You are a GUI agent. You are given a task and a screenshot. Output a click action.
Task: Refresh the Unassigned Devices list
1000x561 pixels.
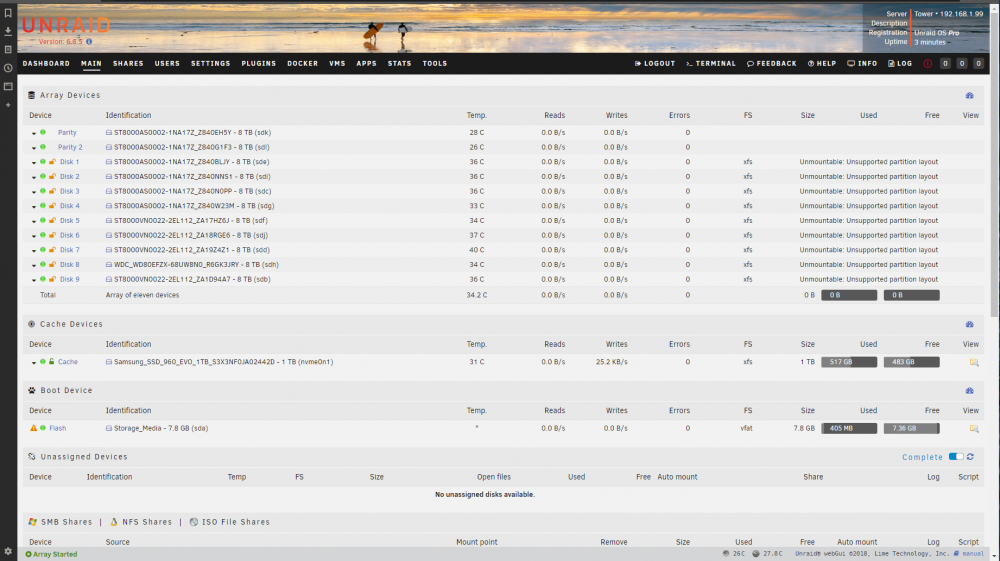[x=970, y=456]
